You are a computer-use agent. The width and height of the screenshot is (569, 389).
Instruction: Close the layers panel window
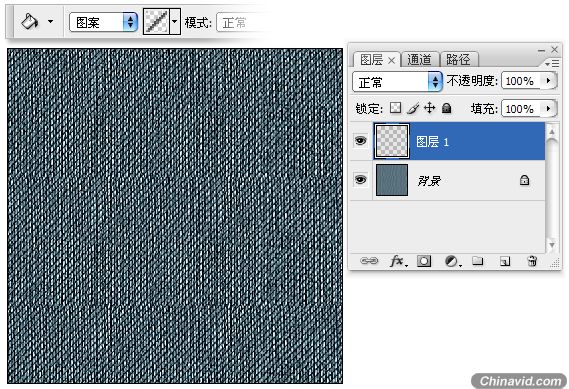click(554, 49)
